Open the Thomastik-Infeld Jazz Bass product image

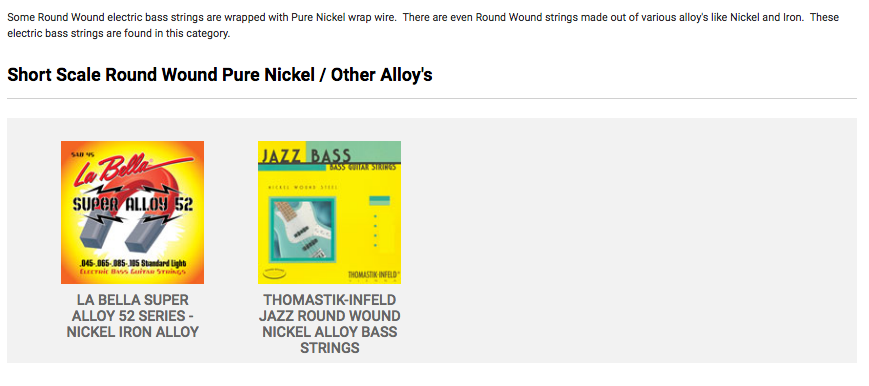(329, 212)
